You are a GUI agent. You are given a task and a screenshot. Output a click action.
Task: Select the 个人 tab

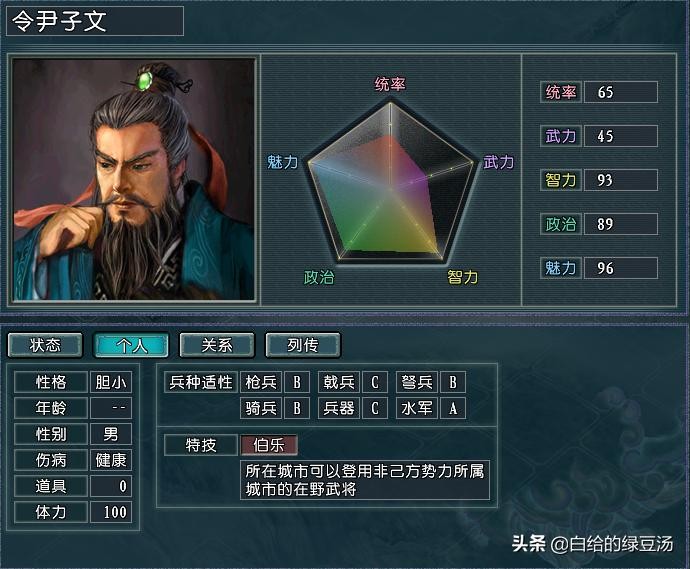131,345
